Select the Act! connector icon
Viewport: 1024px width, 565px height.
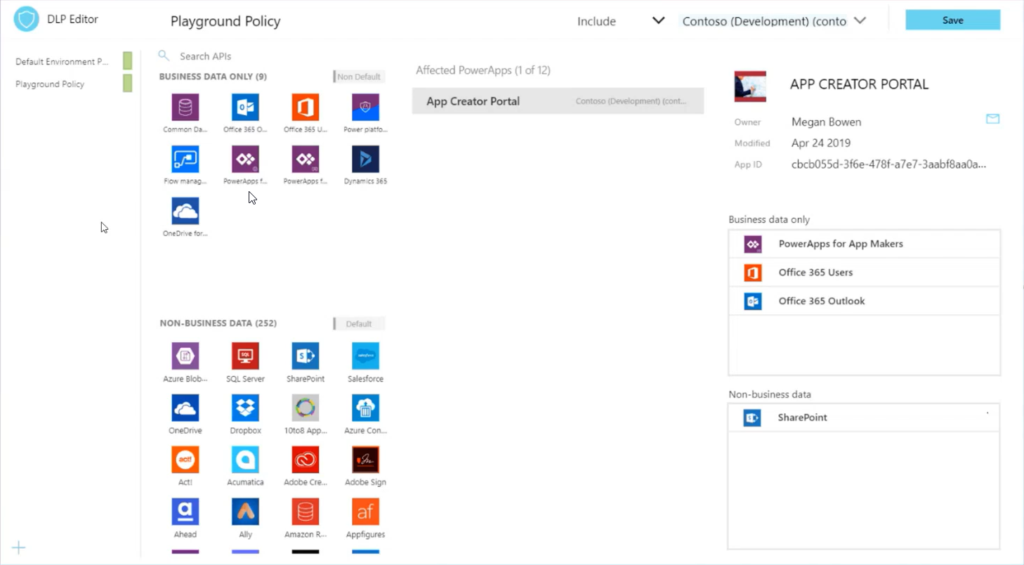[185, 460]
